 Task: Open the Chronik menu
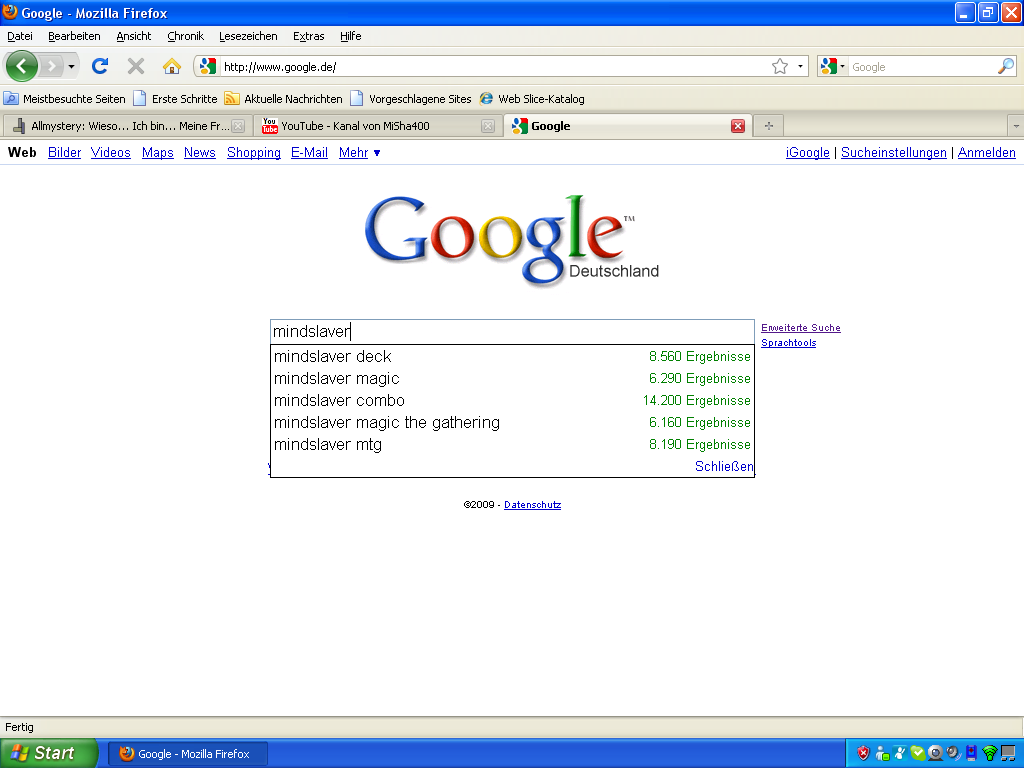pyautogui.click(x=185, y=36)
